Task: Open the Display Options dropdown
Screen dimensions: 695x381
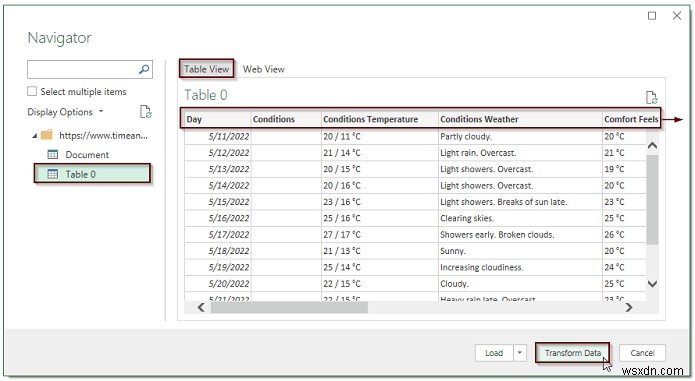Action: (65, 112)
